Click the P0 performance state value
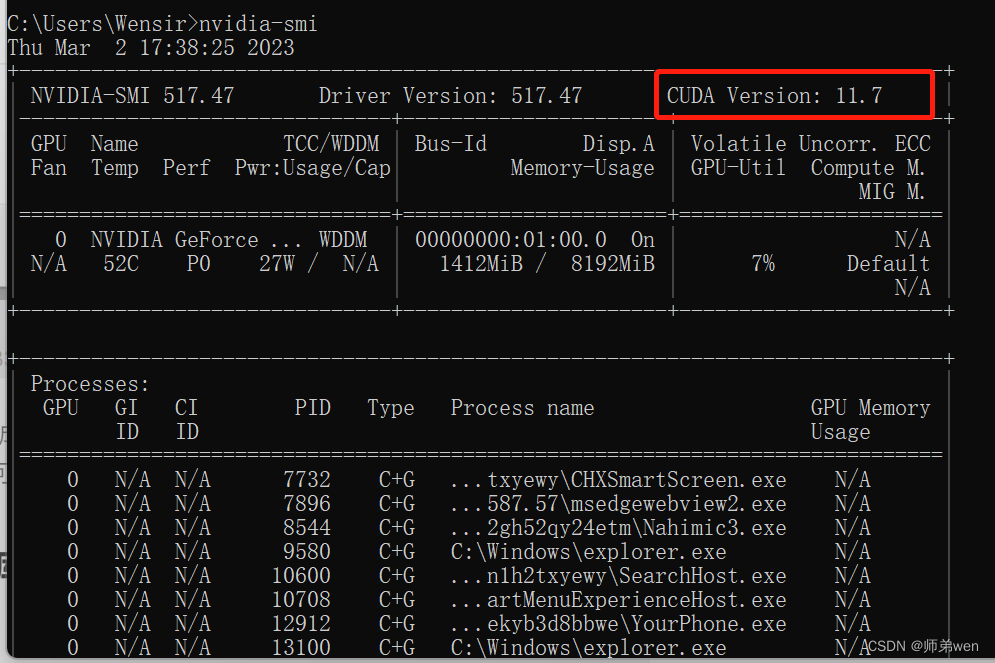Viewport: 995px width, 663px height. pyautogui.click(x=199, y=263)
